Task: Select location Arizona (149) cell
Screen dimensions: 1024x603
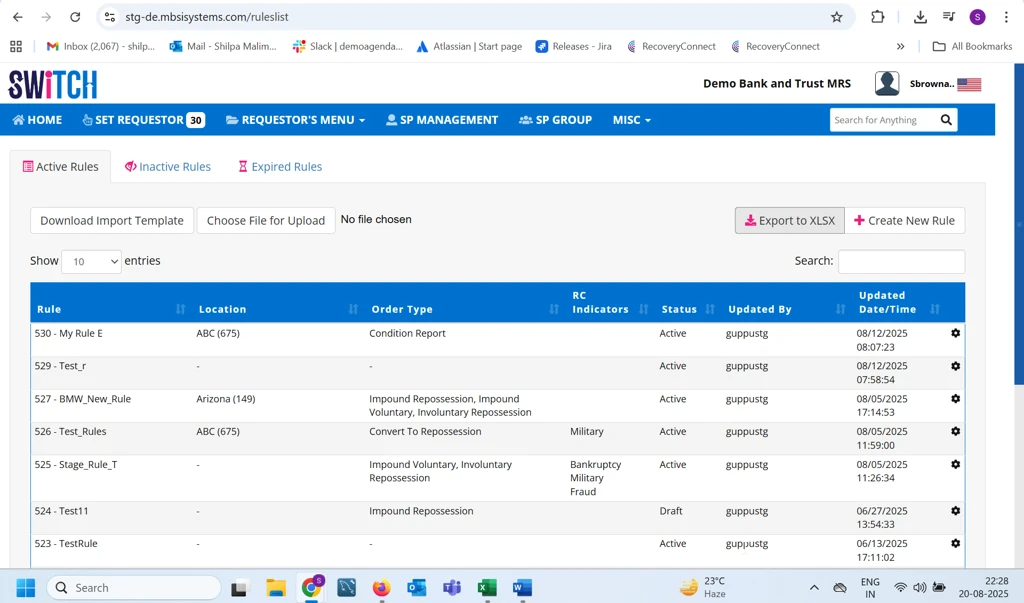Action: pos(226,399)
